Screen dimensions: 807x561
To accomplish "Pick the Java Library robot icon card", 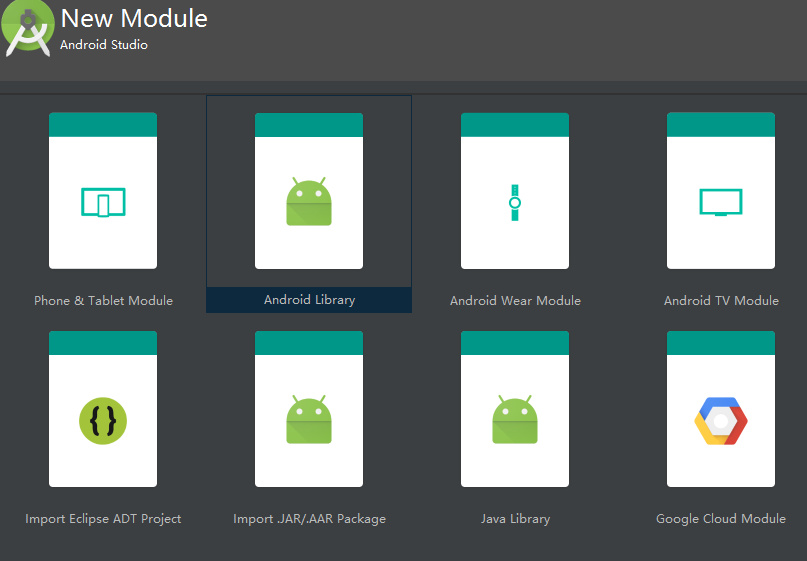I will click(515, 409).
